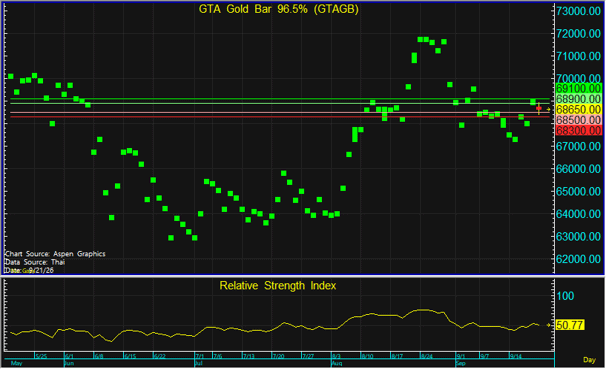The image size is (606, 369).
Task: Click the Day interval label
Action: [589, 360]
